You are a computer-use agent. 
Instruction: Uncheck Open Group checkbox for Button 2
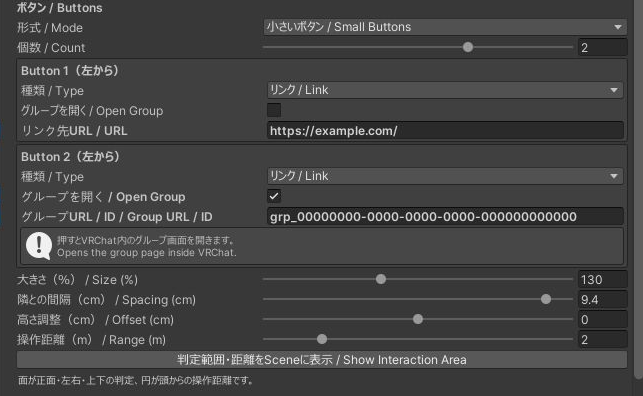[x=274, y=196]
